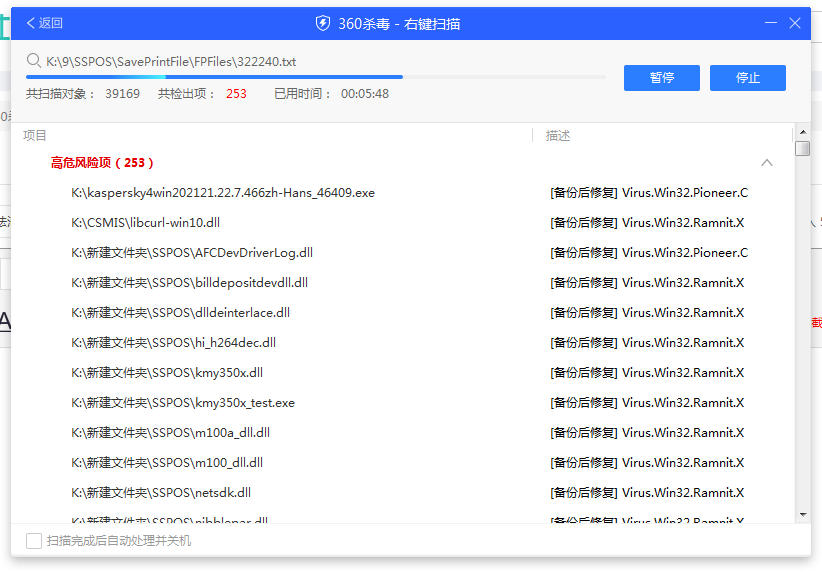Click the scan progress bar

tap(315, 76)
